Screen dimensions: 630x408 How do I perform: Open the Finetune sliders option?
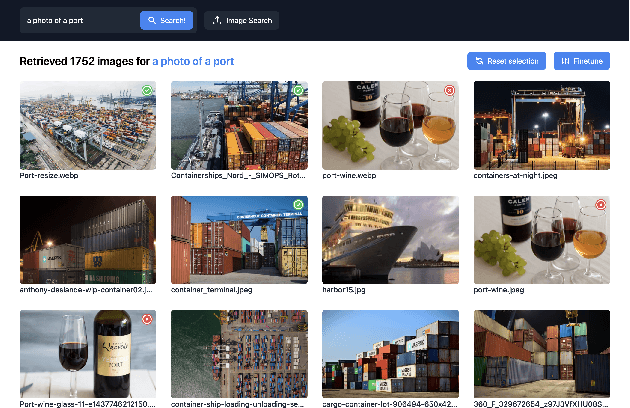(x=580, y=61)
